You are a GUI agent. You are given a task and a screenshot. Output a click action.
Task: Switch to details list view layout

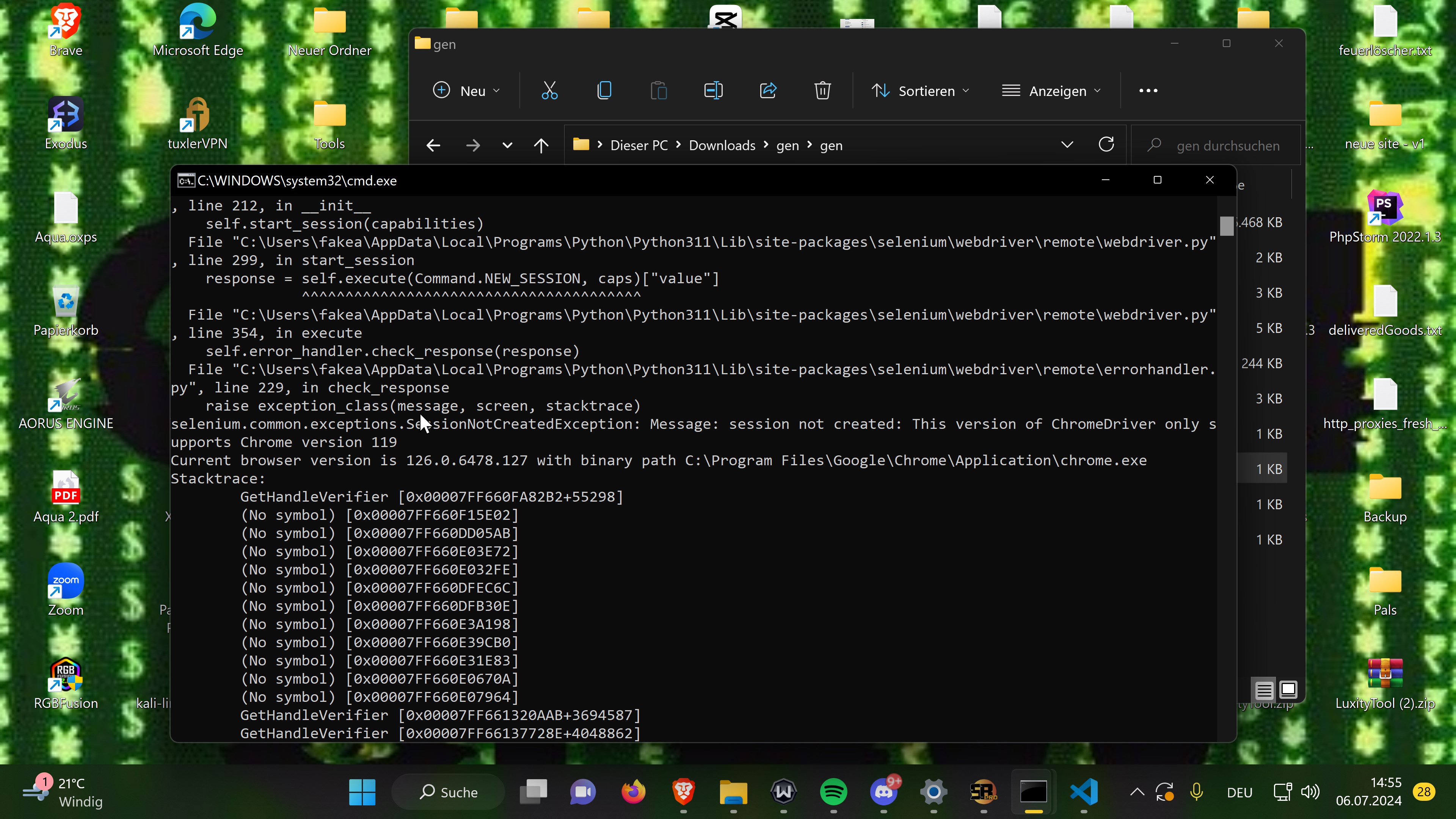click(x=1264, y=690)
